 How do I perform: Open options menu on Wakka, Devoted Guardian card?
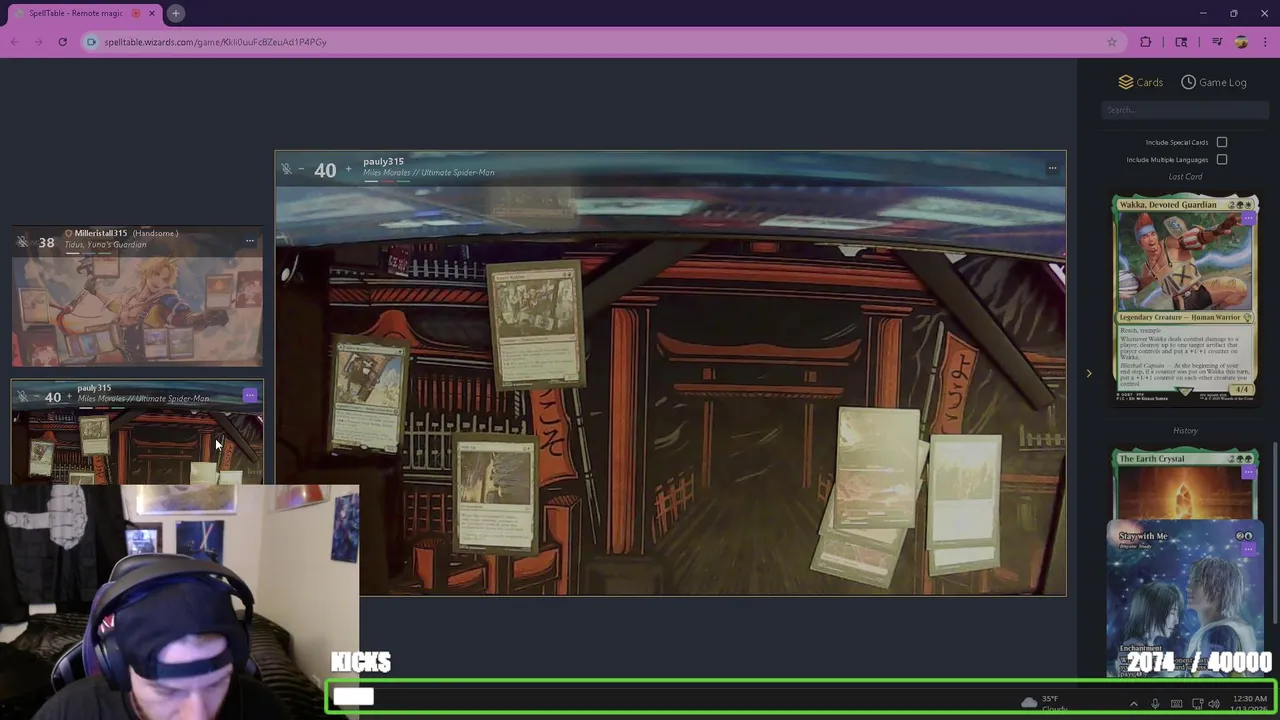[x=1248, y=218]
